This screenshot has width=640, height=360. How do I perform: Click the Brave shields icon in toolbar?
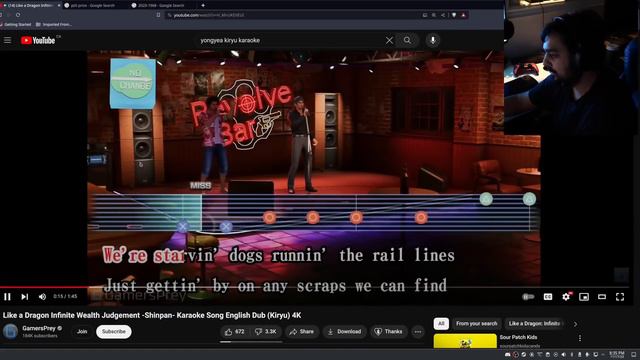click(x=454, y=15)
